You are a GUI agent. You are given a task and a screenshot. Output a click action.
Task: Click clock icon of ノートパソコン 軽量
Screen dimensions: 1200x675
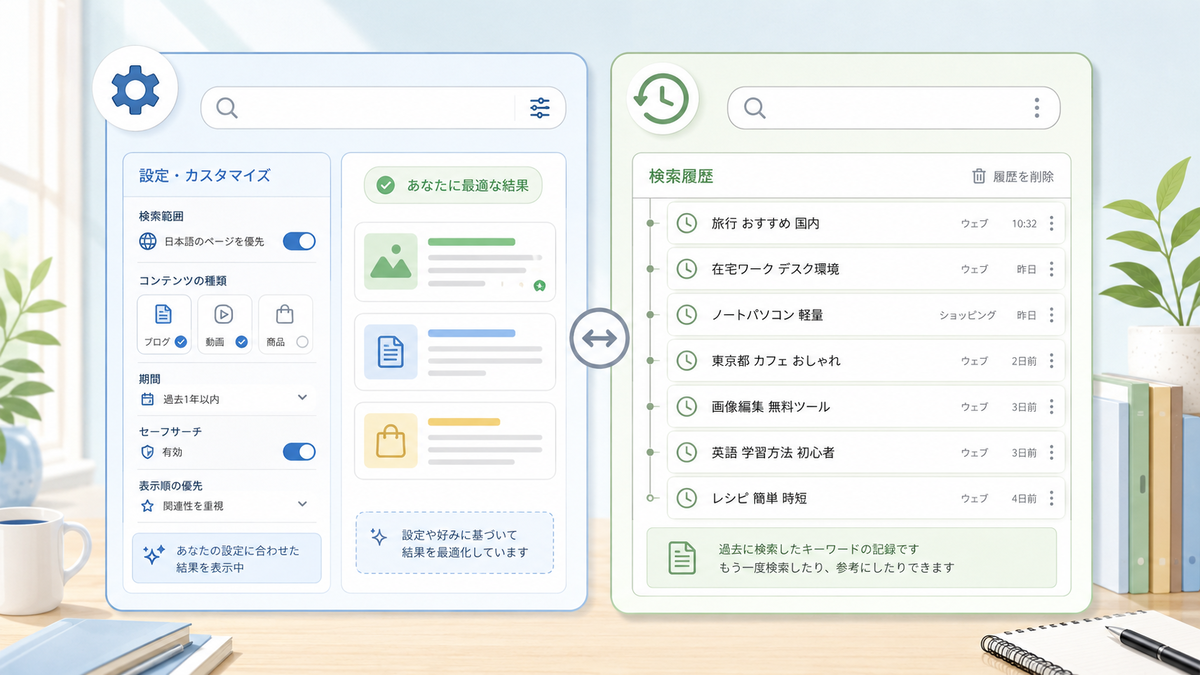click(x=686, y=315)
